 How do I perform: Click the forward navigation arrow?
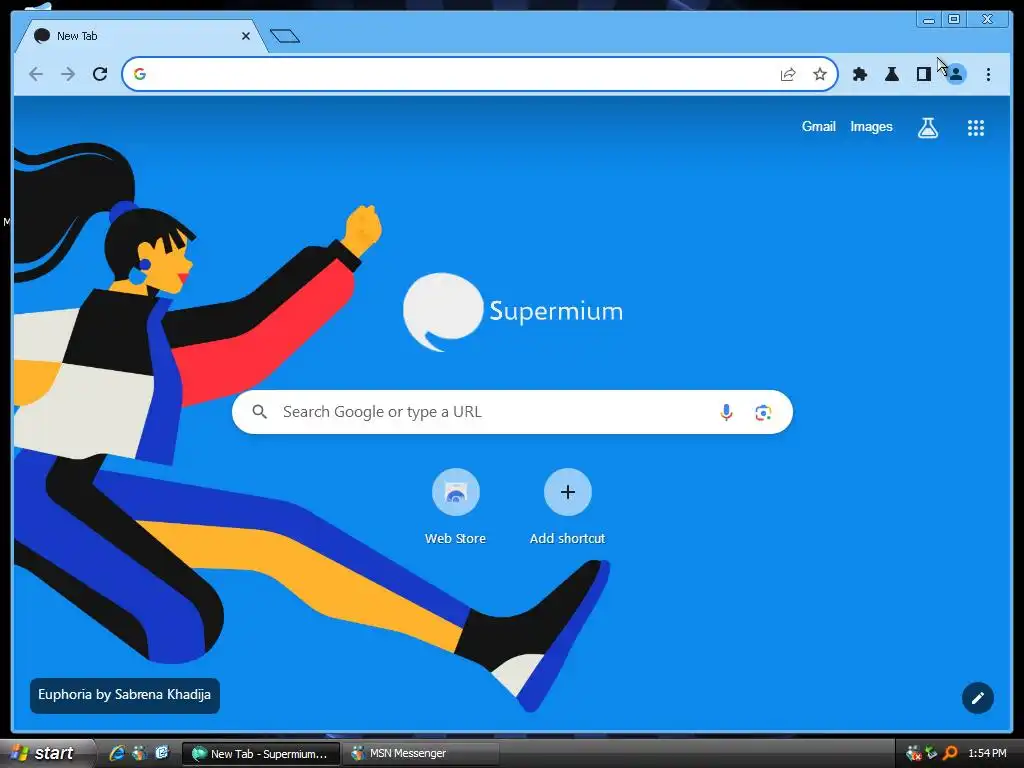point(68,74)
